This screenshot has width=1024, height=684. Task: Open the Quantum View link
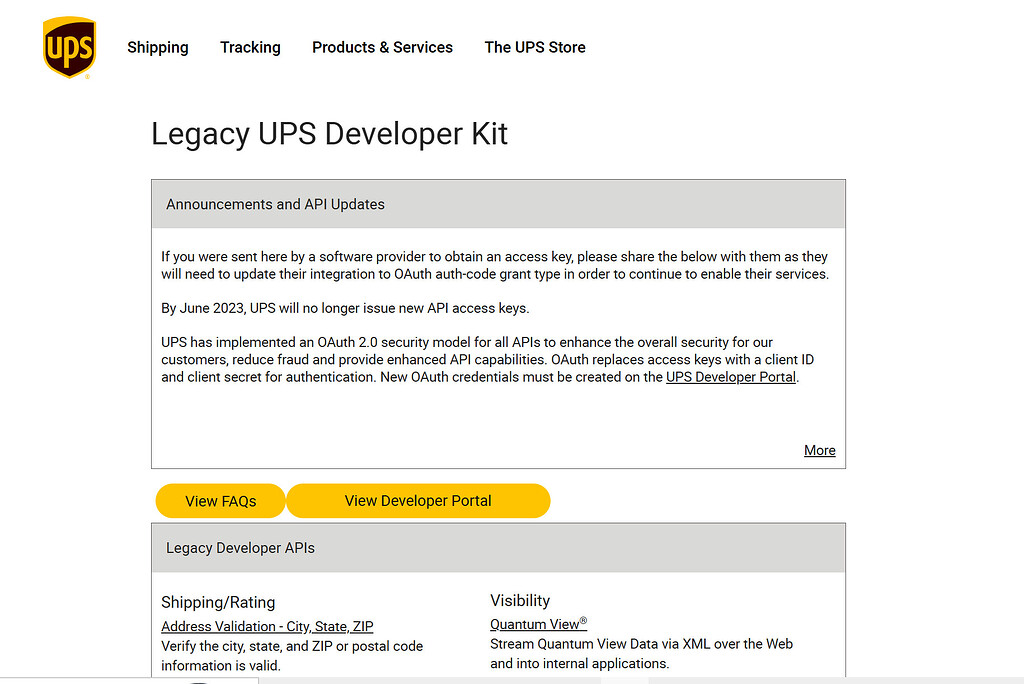pos(535,624)
